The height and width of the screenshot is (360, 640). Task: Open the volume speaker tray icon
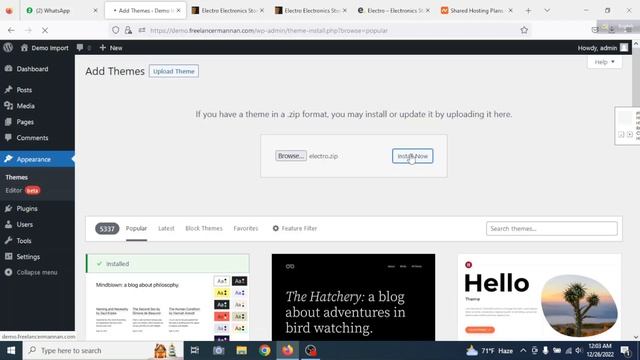(578, 350)
